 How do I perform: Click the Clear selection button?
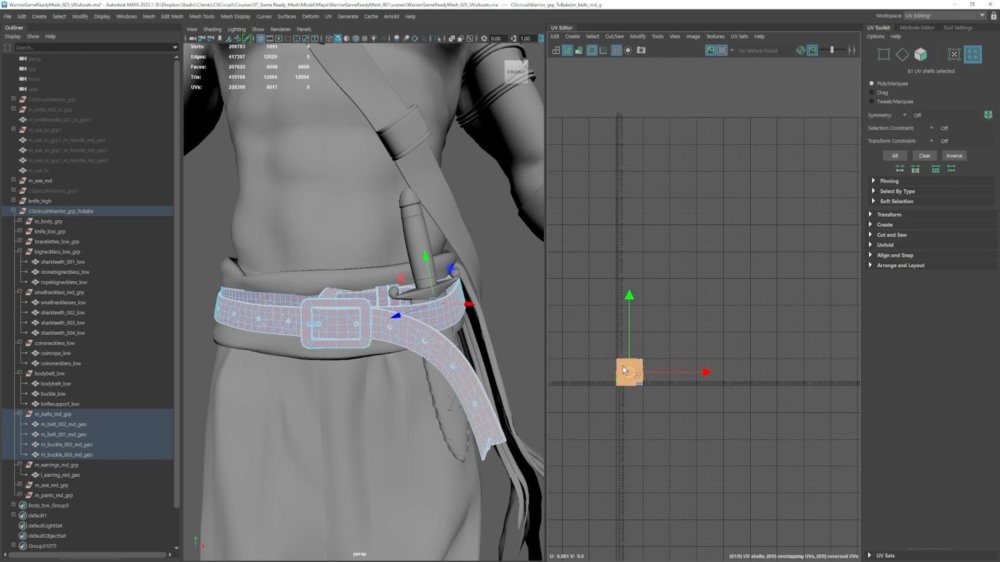click(x=924, y=156)
